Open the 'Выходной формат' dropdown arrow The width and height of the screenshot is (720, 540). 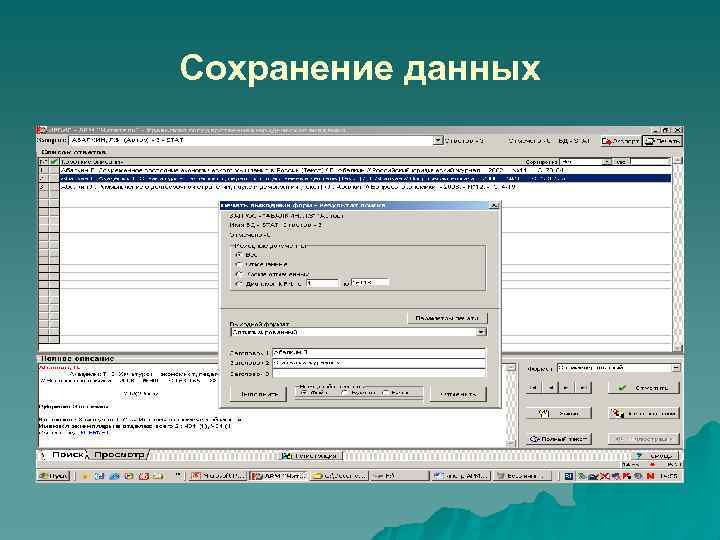[x=481, y=332]
